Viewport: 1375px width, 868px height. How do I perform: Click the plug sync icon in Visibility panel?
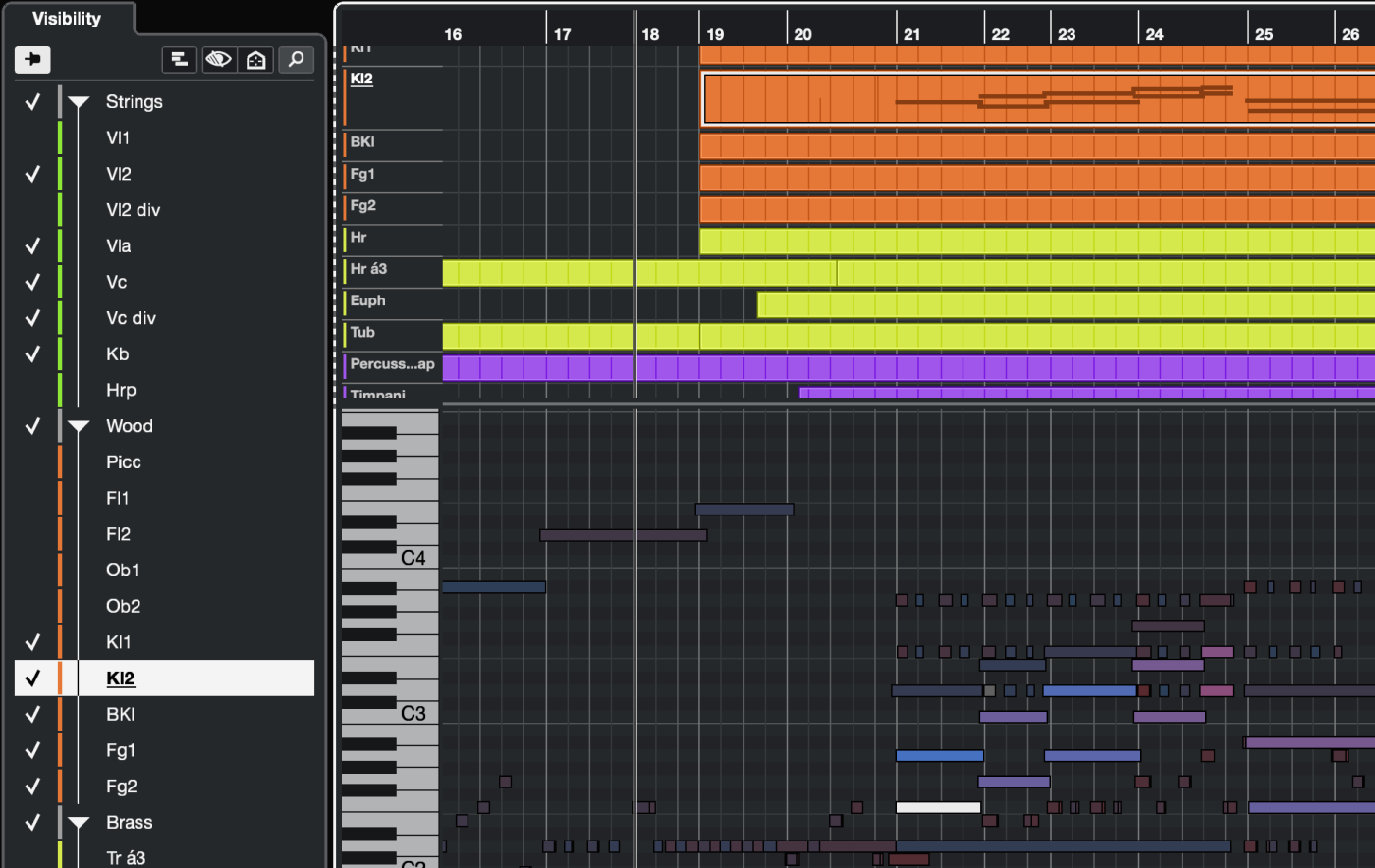point(32,60)
